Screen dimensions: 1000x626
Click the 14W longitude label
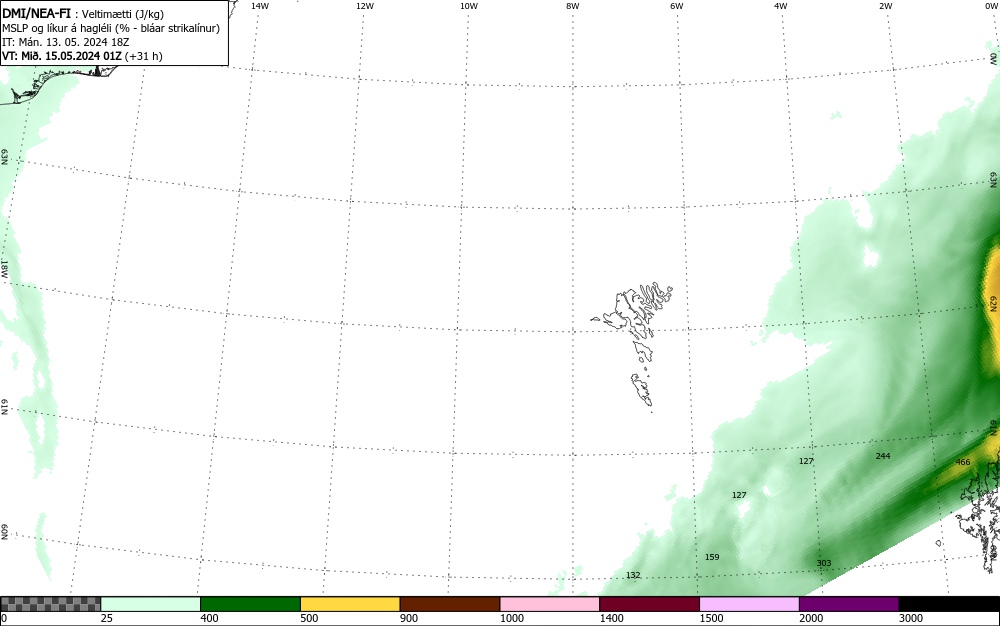(x=260, y=6)
